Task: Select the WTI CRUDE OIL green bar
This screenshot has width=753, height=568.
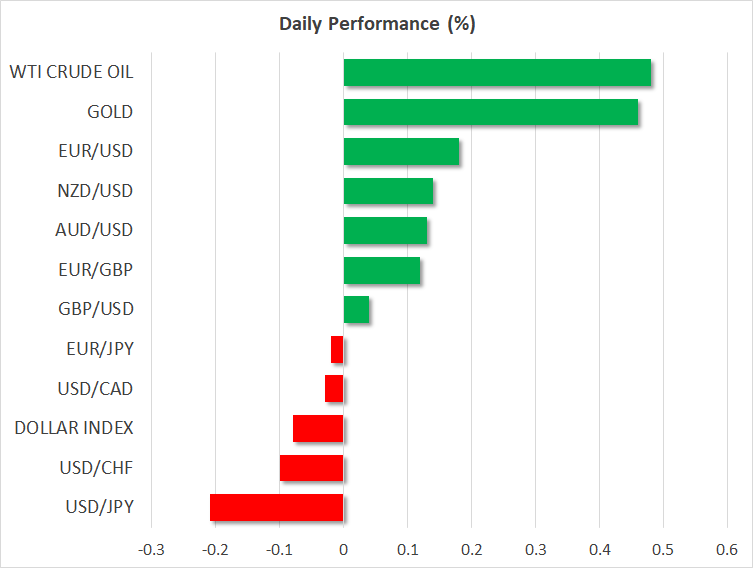Action: click(x=497, y=73)
